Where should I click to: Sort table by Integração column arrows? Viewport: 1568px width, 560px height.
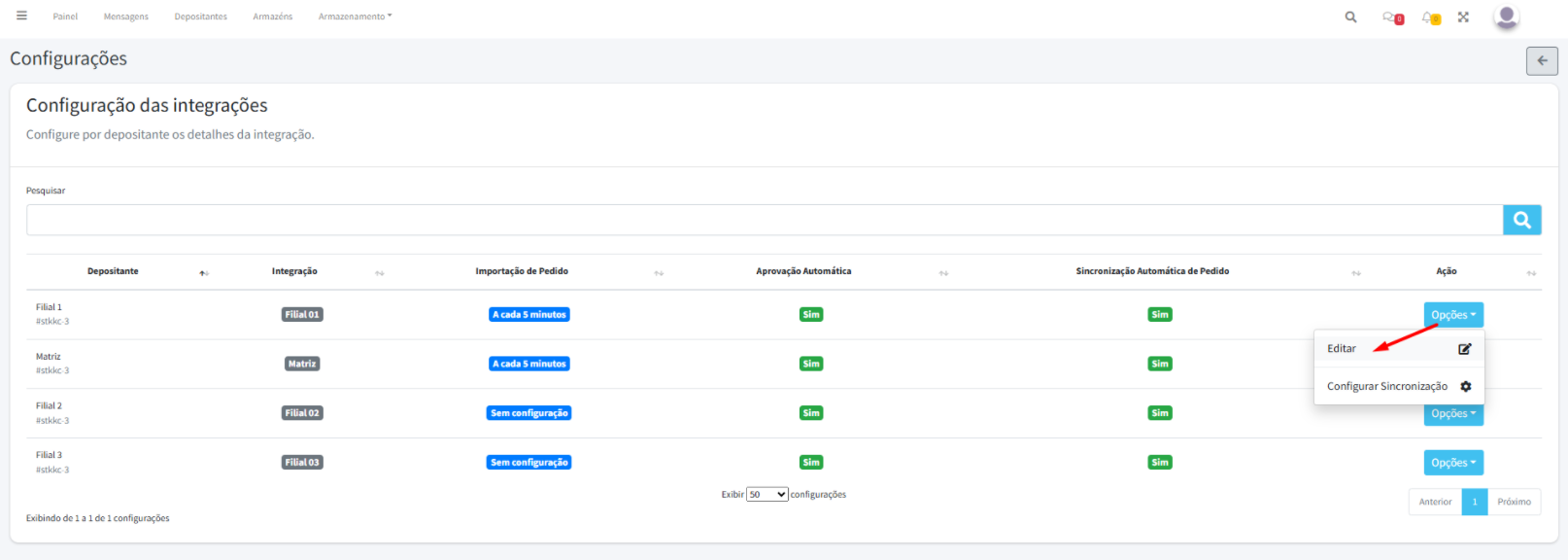pyautogui.click(x=379, y=272)
